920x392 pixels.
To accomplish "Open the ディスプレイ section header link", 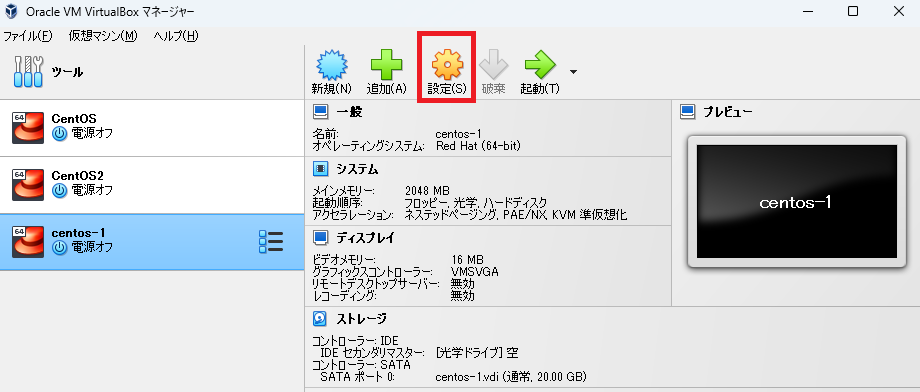I will coord(366,238).
